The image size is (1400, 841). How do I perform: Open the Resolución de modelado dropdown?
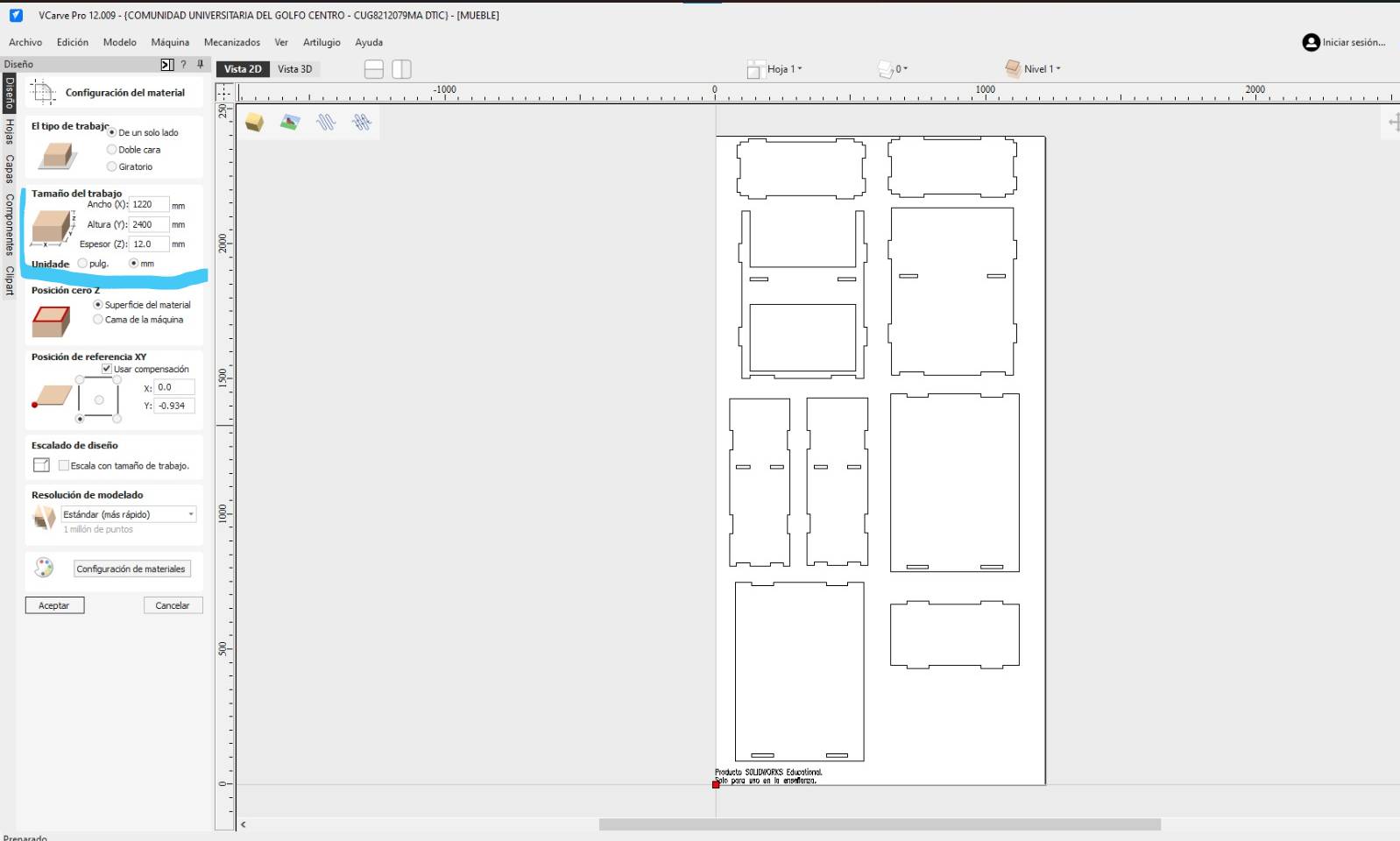pyautogui.click(x=128, y=514)
